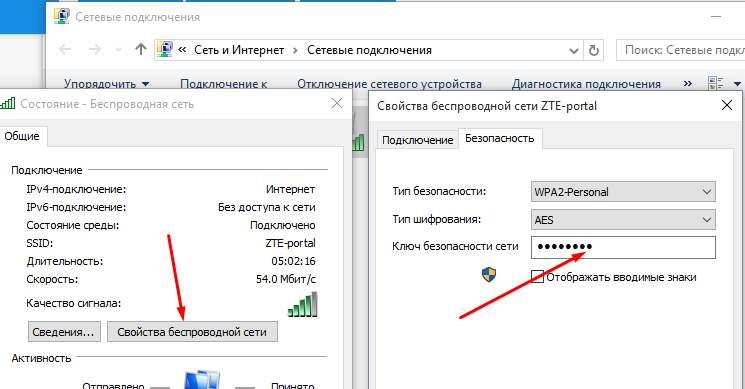Click the network icon in address bar
The height and width of the screenshot is (389, 745).
click(x=165, y=49)
